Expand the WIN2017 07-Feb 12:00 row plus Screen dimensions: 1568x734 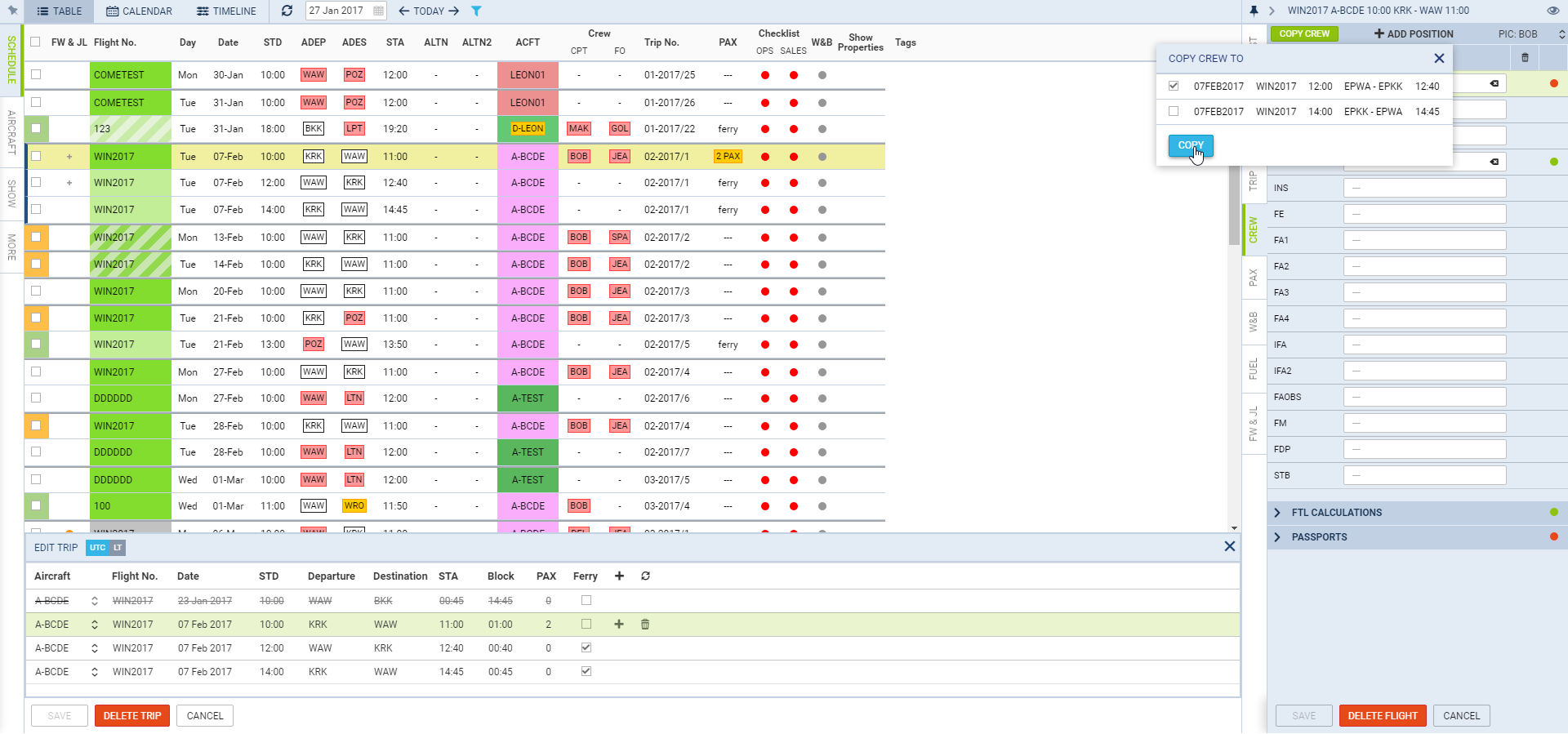69,183
